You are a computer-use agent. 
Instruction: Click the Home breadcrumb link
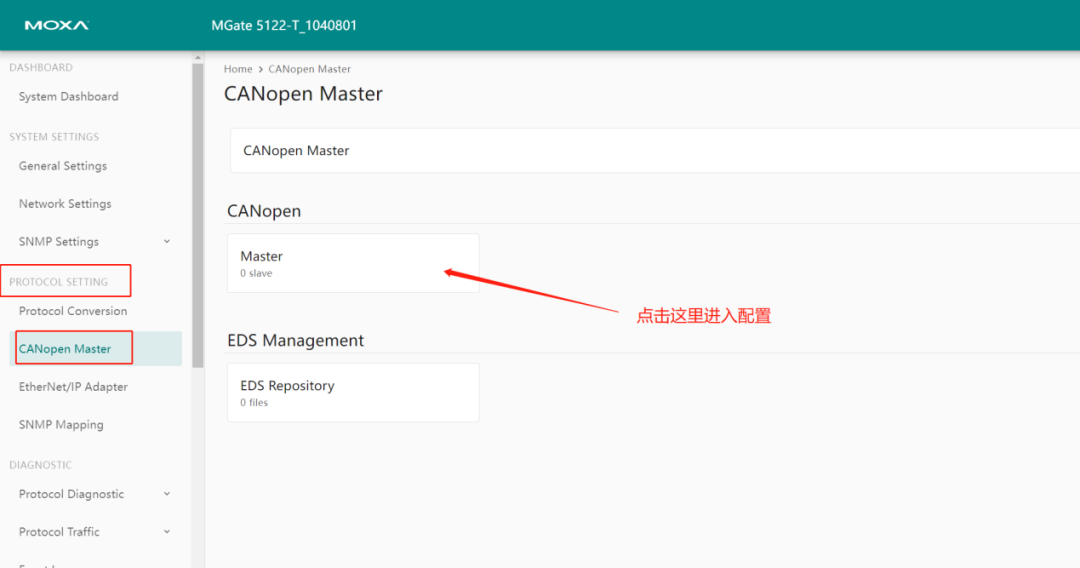238,69
